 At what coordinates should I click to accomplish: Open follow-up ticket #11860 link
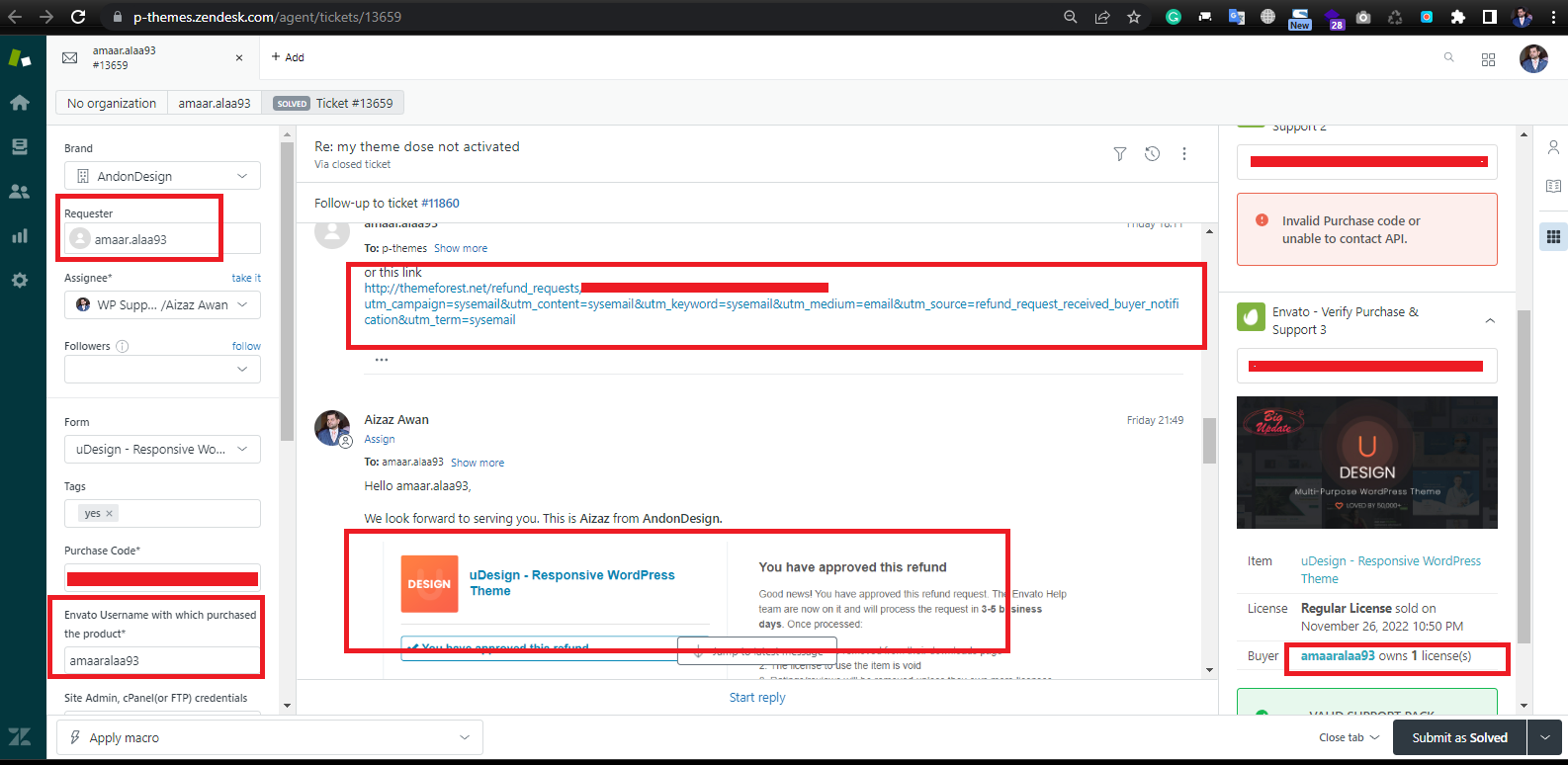(x=440, y=203)
